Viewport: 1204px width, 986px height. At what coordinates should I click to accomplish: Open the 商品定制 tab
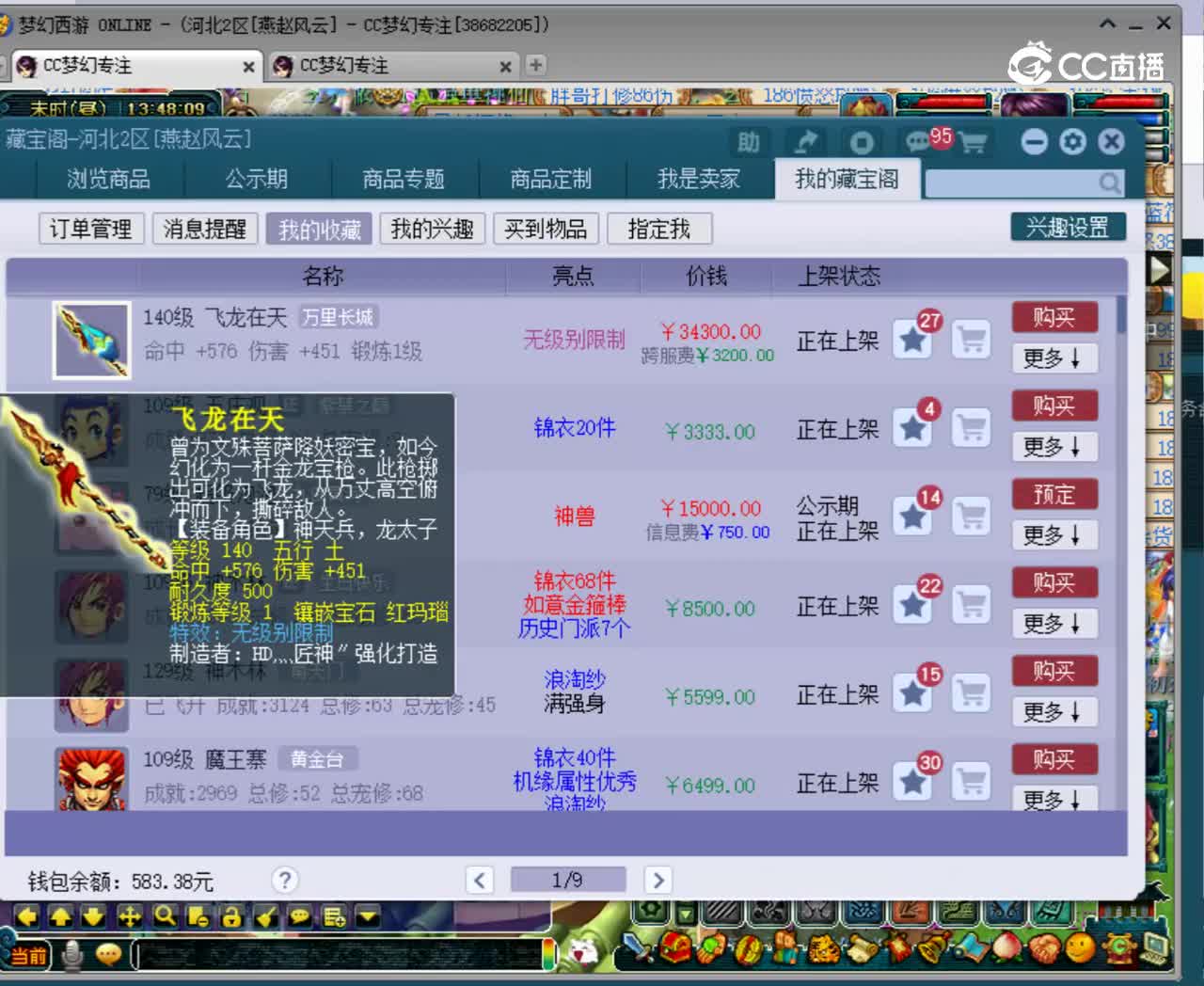coord(551,179)
